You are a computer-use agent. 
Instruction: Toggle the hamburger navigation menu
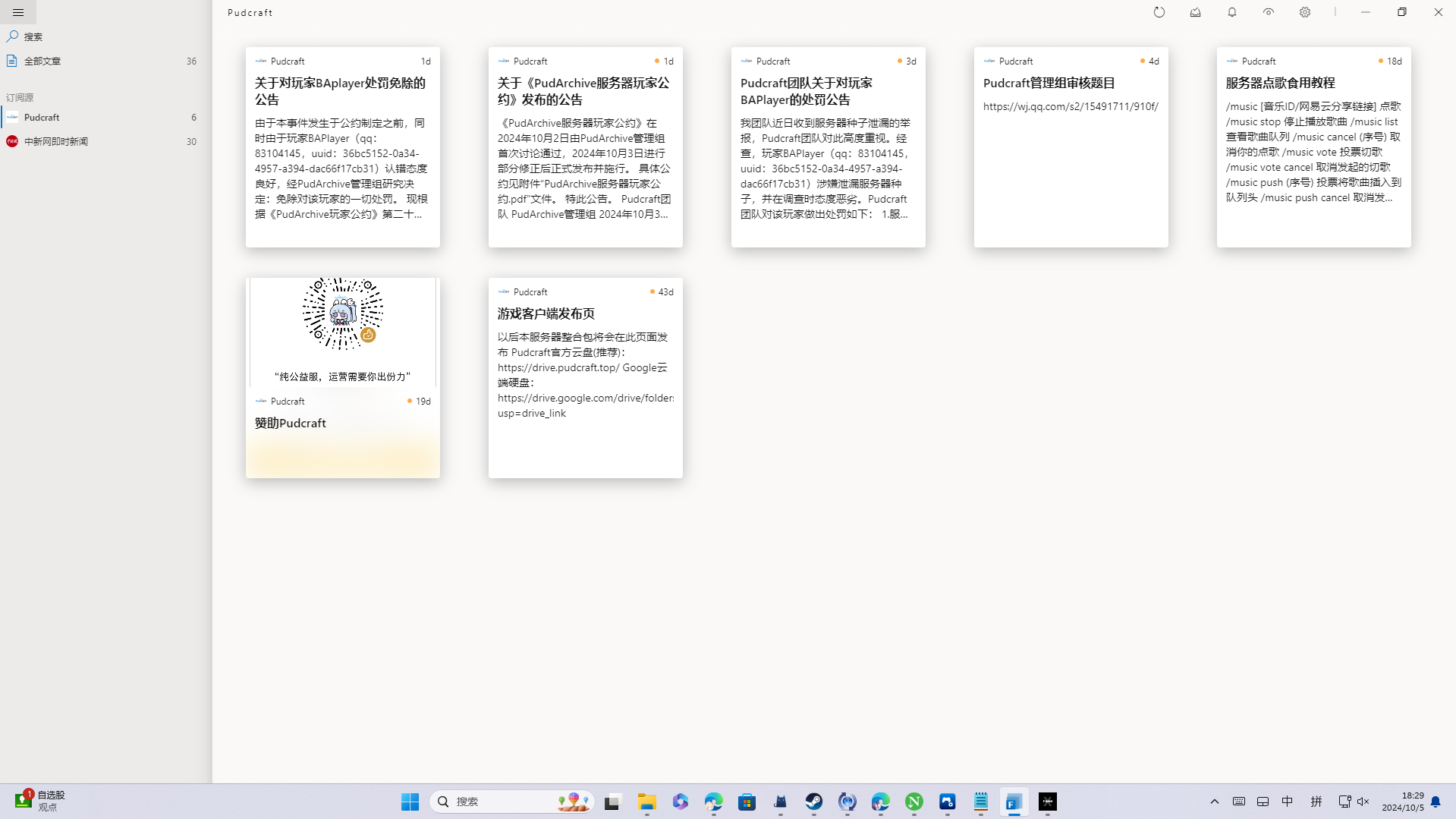(18, 12)
